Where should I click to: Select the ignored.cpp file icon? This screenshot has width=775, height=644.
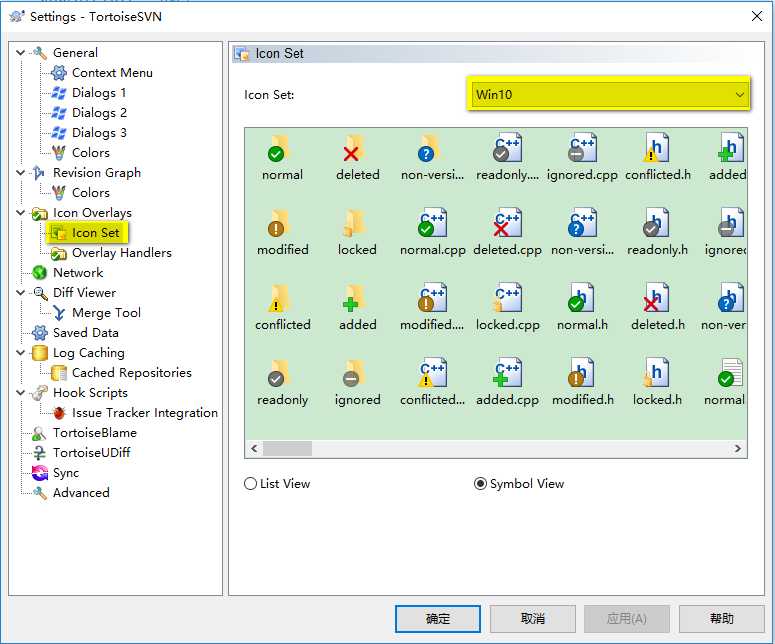click(x=582, y=148)
